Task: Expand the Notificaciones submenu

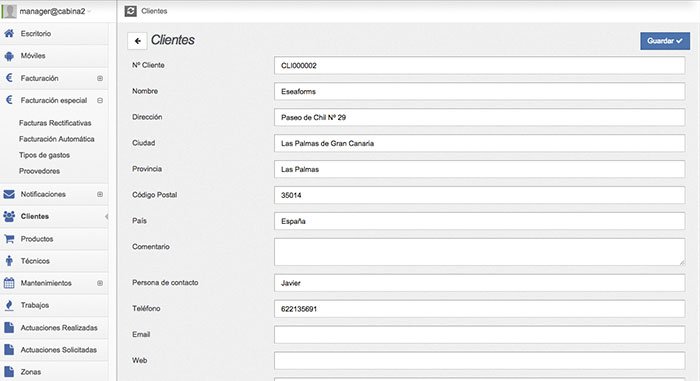Action: (x=100, y=194)
